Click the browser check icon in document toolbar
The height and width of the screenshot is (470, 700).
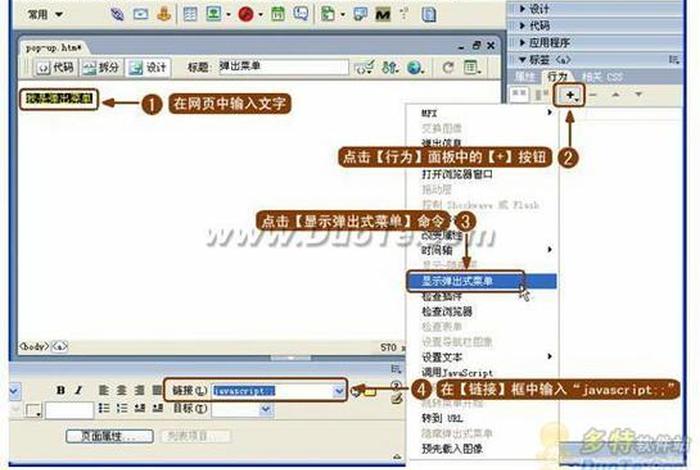[364, 67]
